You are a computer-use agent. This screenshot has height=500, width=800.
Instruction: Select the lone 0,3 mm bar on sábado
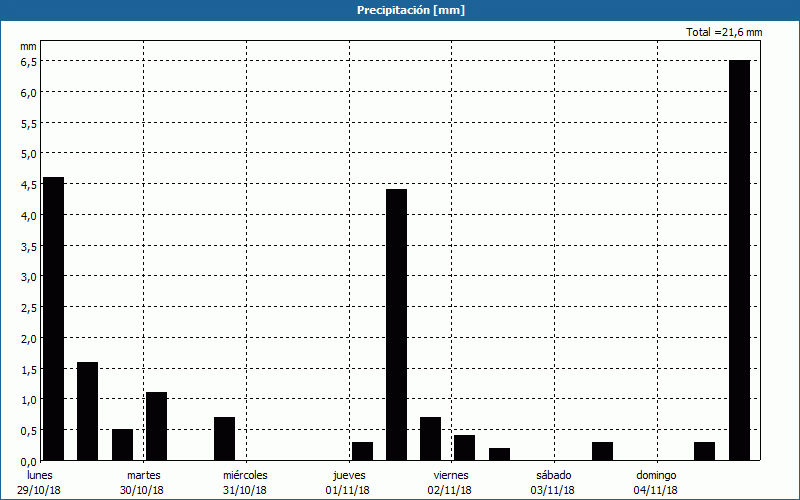point(603,451)
